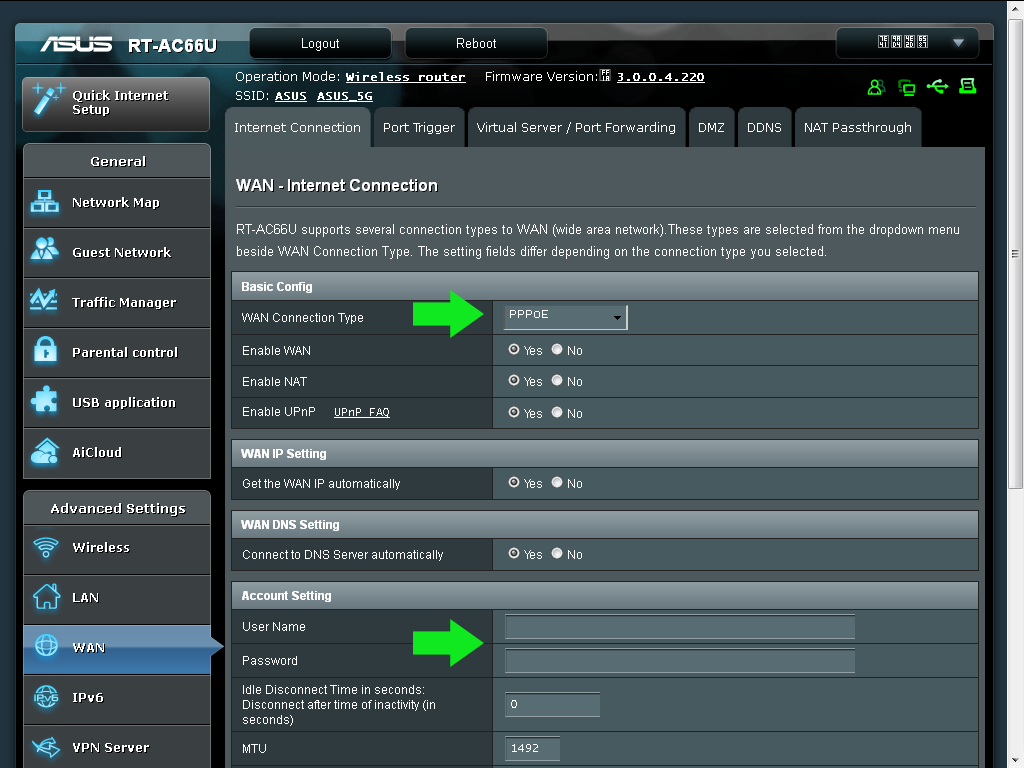
Task: Open the UPnP FAQ link
Action: (362, 412)
